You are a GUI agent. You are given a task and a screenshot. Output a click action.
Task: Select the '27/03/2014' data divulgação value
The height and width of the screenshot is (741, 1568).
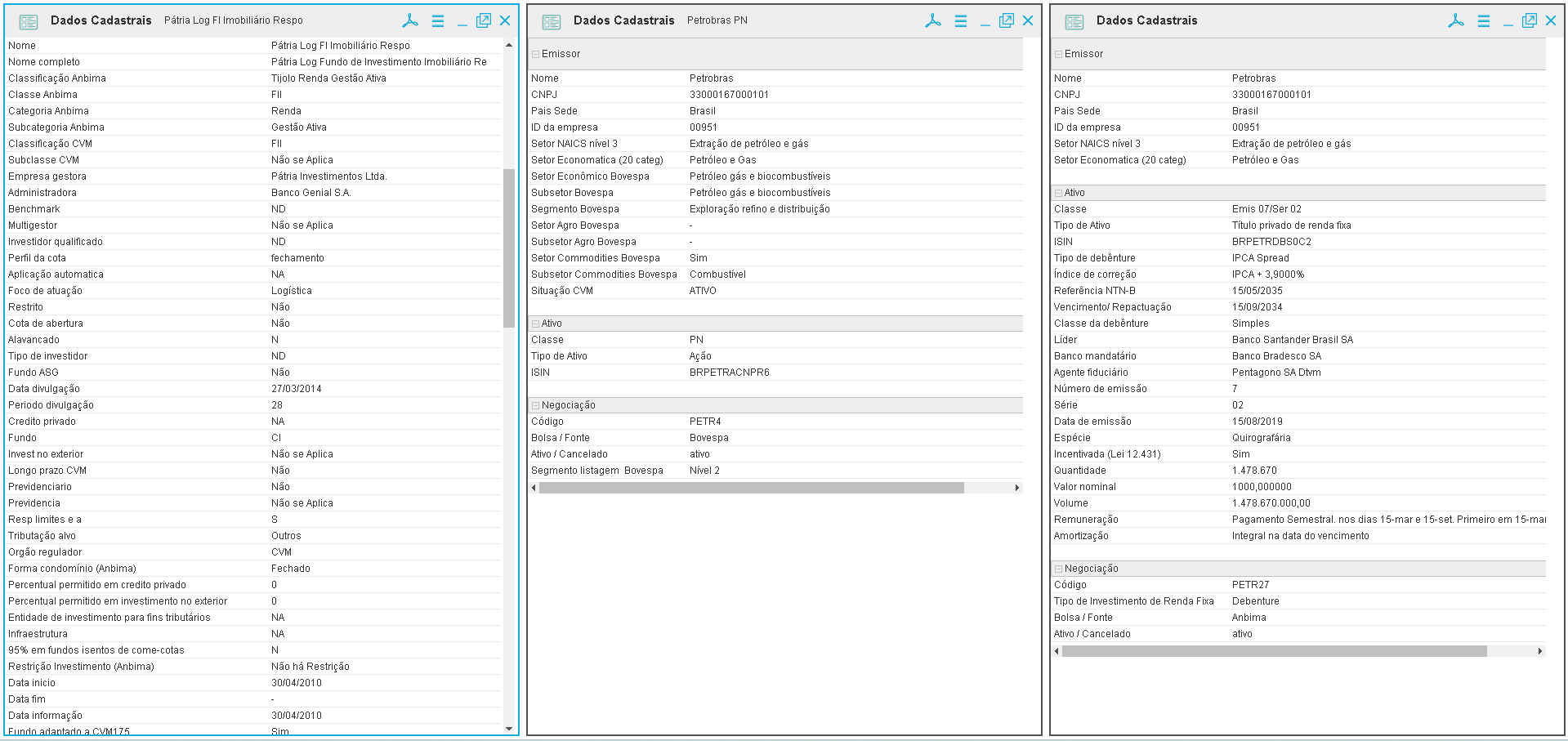click(x=297, y=389)
